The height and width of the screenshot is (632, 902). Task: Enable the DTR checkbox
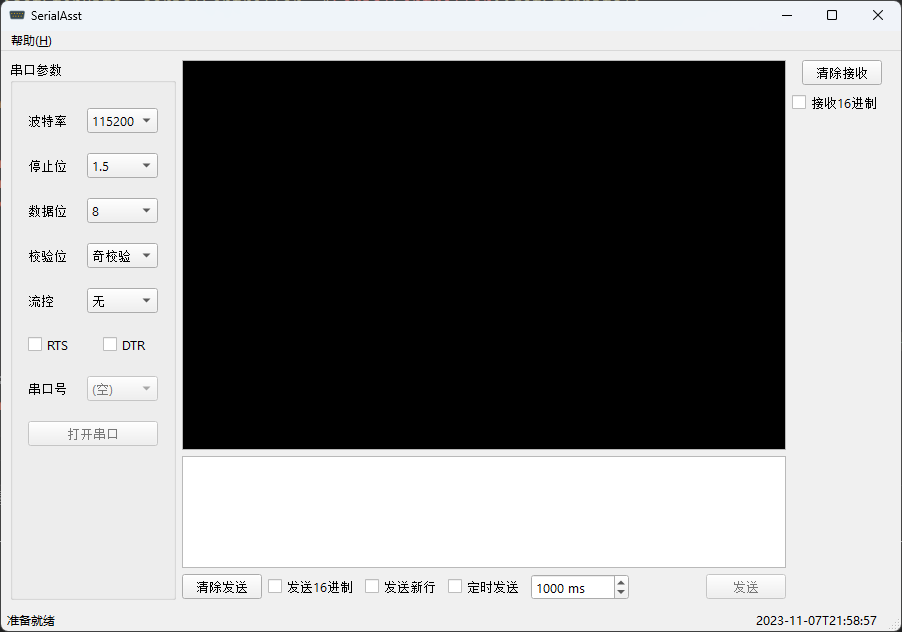110,344
